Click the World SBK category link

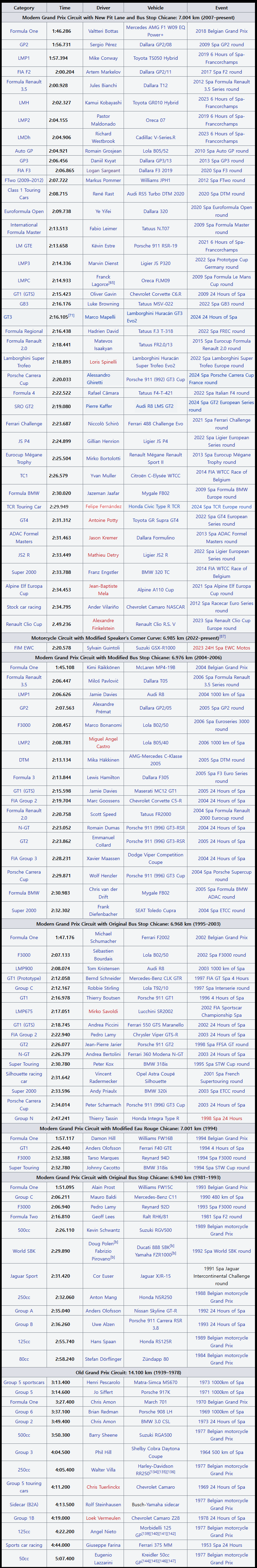[x=24, y=1251]
